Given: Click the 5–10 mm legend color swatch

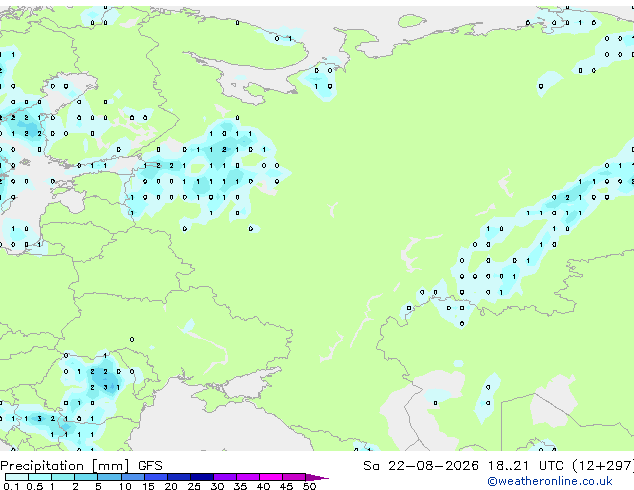Looking at the screenshot, I should (110, 477).
